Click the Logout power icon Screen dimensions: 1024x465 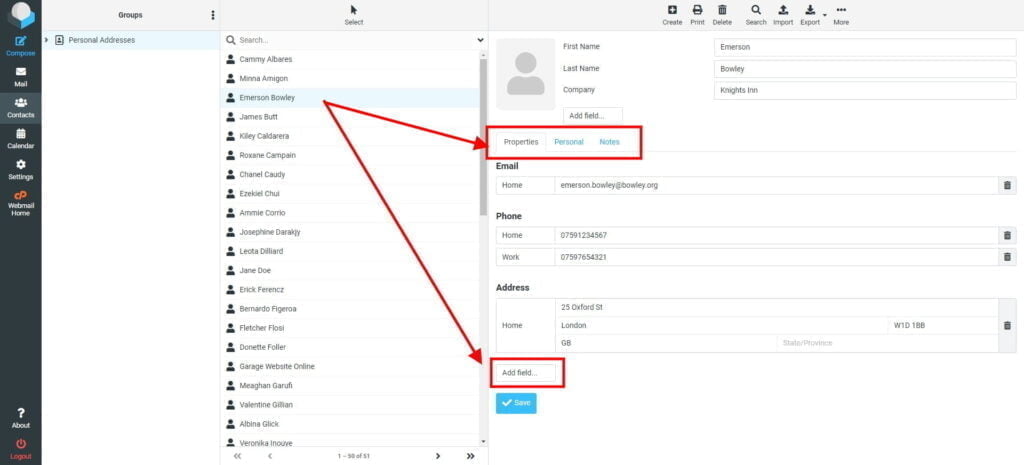pyautogui.click(x=20, y=449)
